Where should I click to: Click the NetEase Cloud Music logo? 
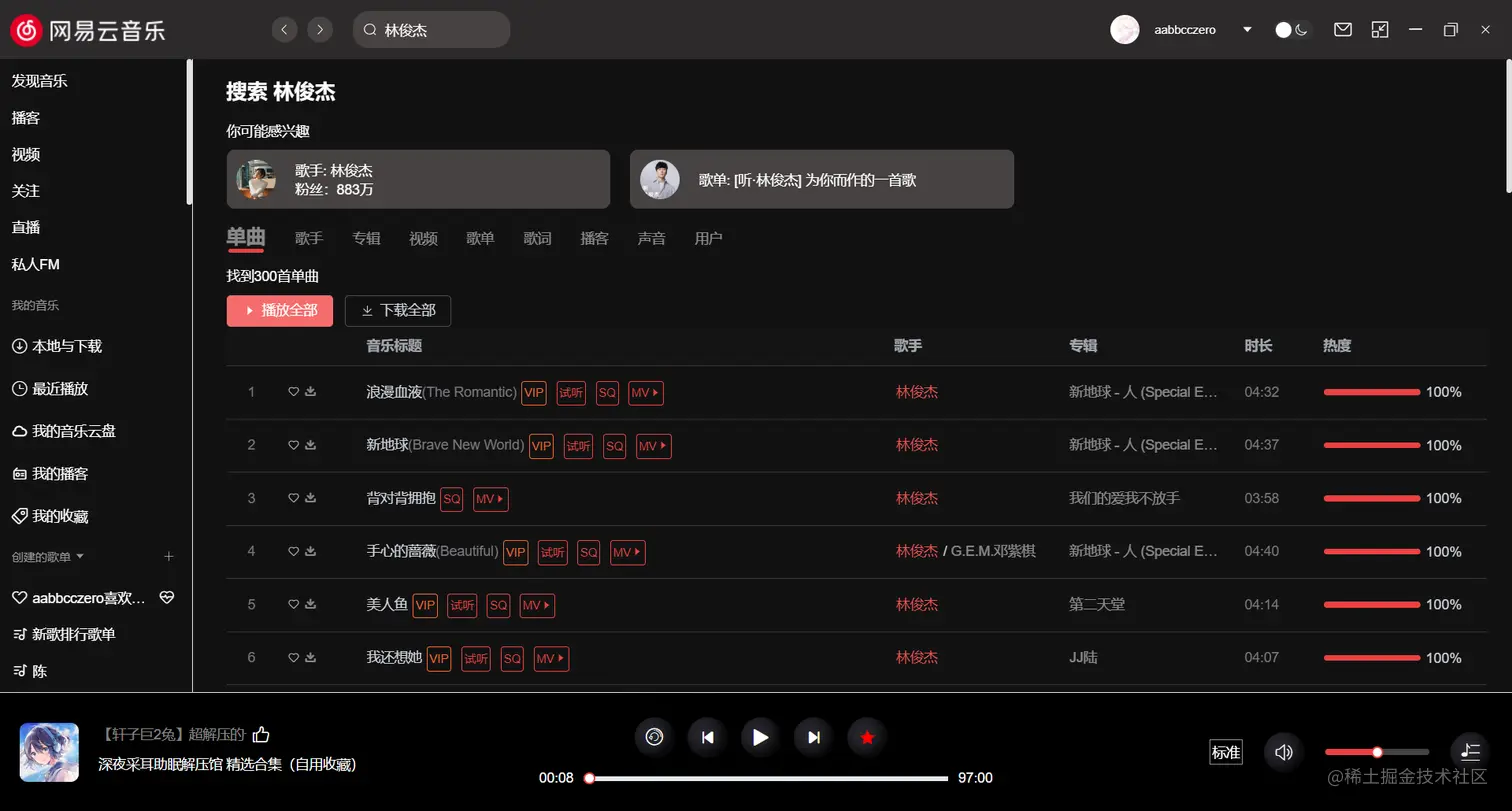pos(88,30)
